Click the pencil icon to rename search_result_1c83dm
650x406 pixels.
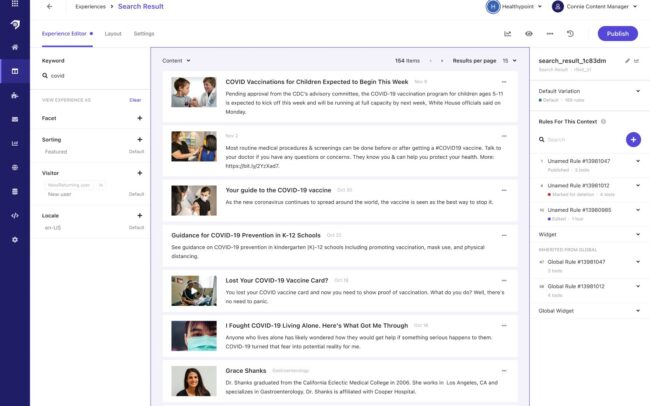(627, 61)
